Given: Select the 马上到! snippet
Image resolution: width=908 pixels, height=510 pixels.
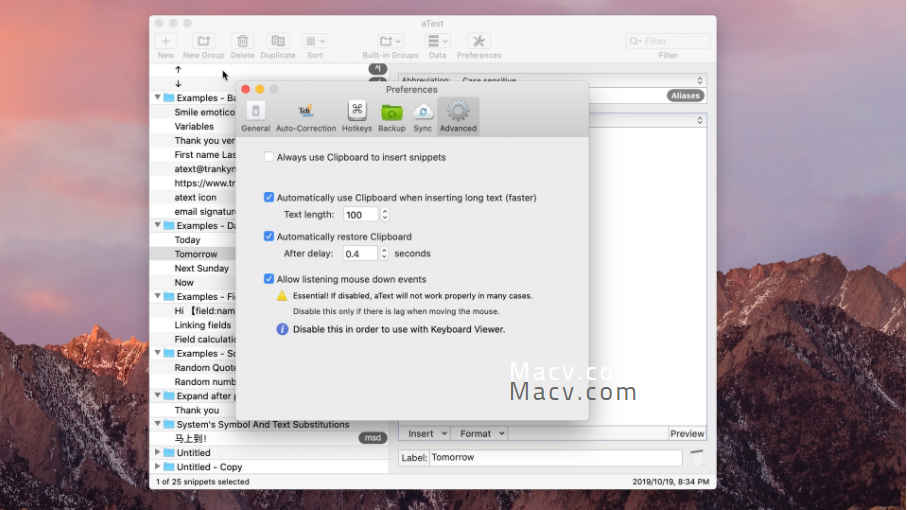Looking at the screenshot, I should [x=191, y=438].
